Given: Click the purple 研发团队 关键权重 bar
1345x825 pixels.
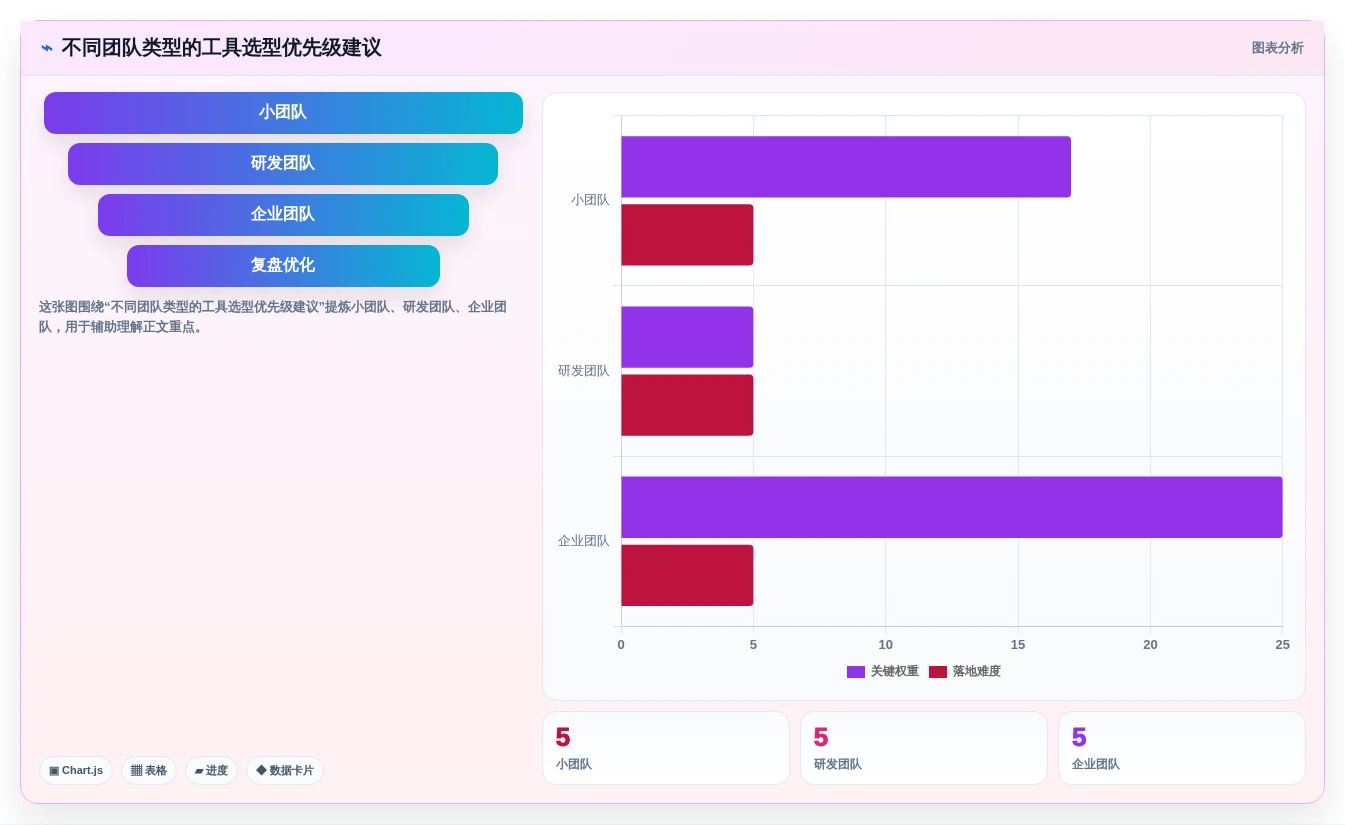Looking at the screenshot, I should tap(687, 337).
